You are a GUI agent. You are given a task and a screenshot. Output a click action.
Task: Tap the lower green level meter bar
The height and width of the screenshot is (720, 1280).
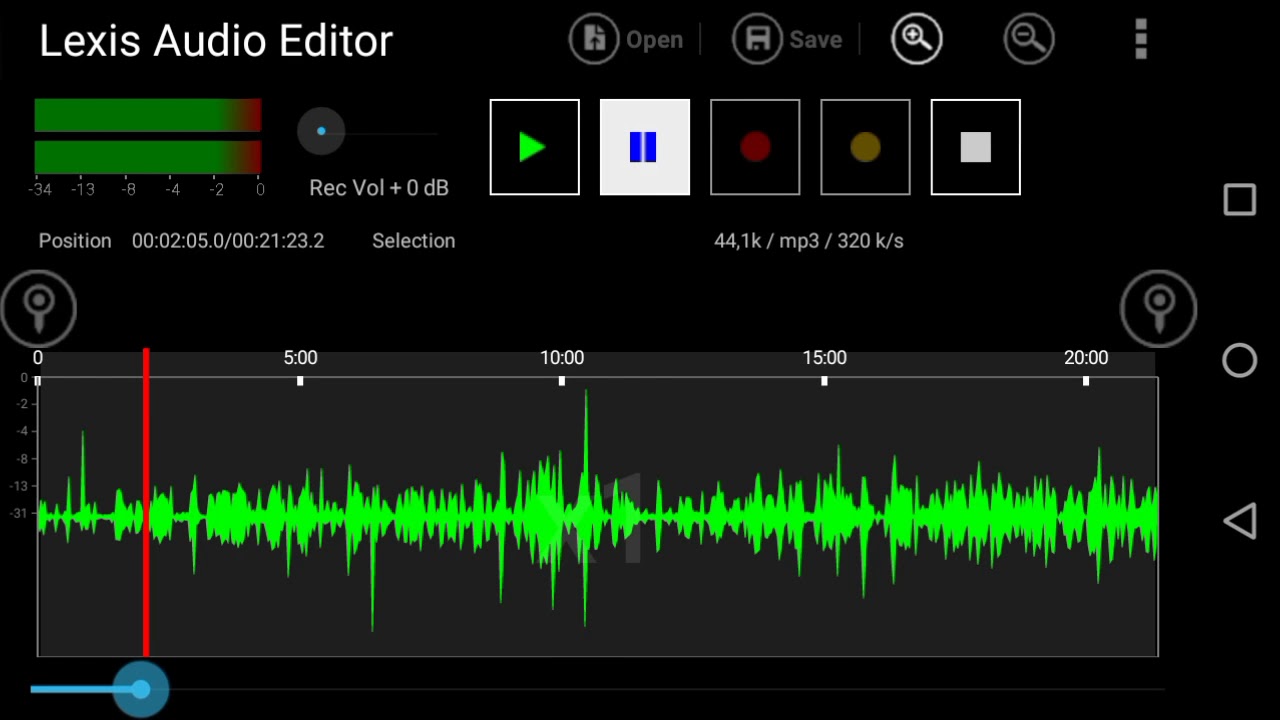click(148, 157)
